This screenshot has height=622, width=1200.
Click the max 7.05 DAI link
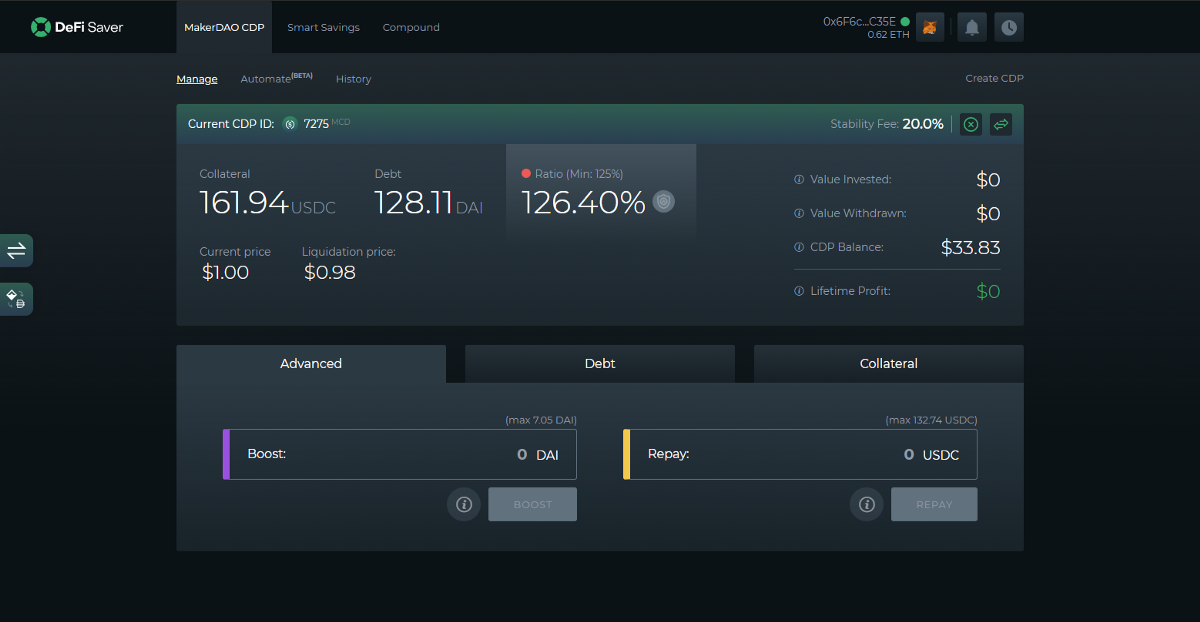pyautogui.click(x=541, y=420)
